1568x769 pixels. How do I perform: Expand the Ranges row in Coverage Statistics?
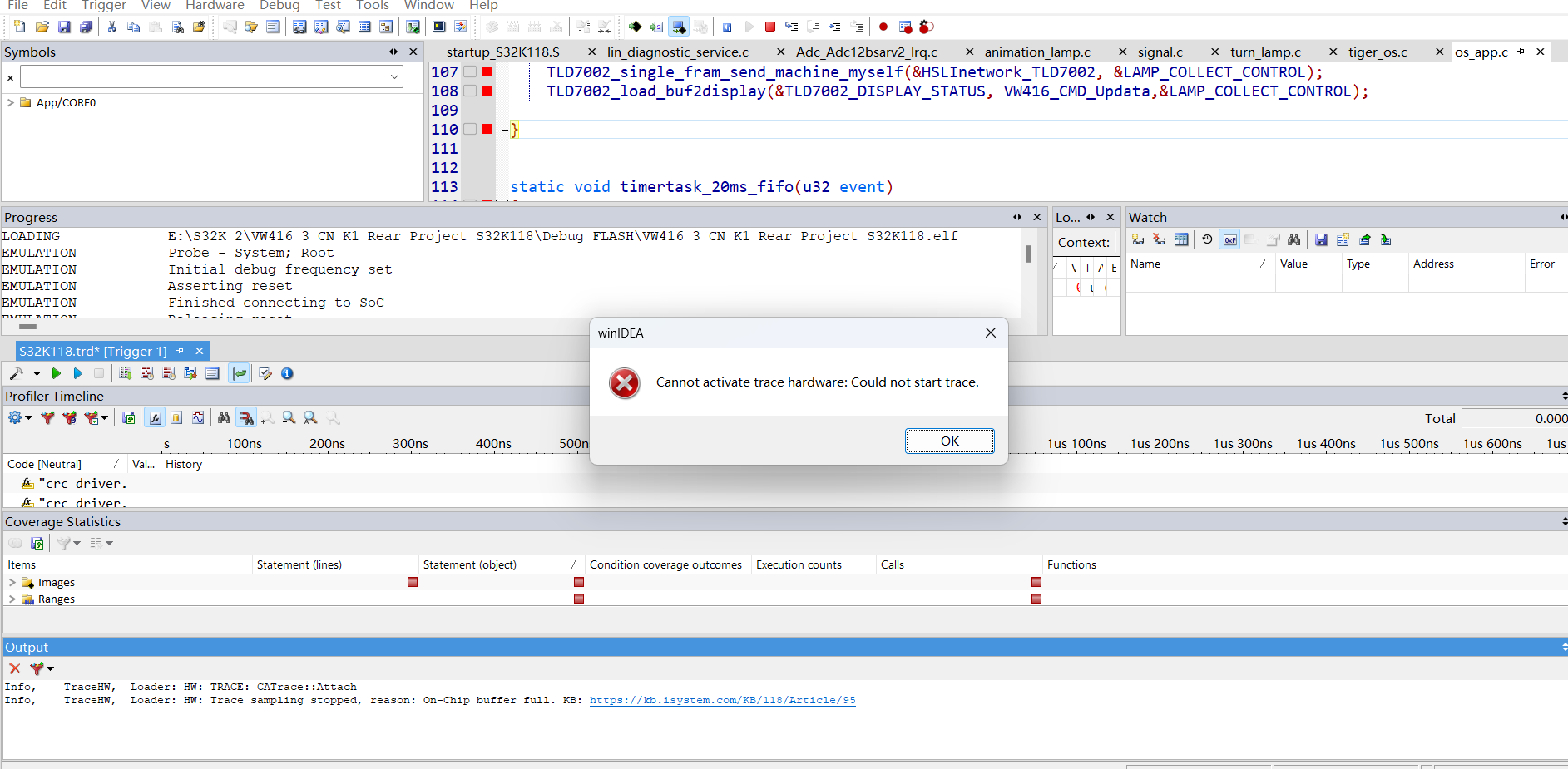12,599
